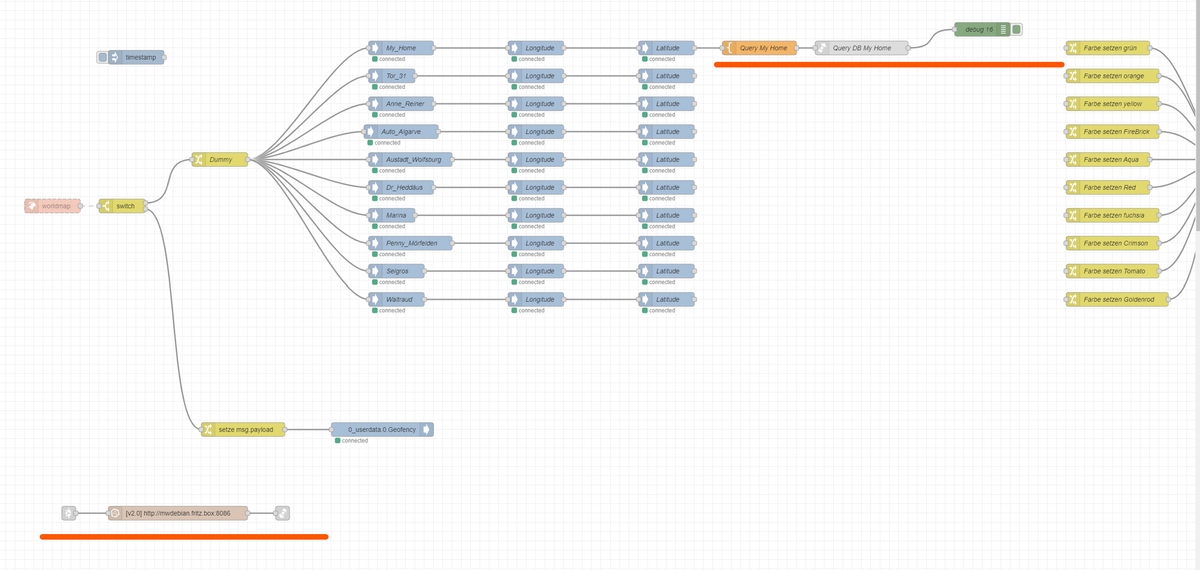Select the Latitude node in the Waltraud row
Screen dimensions: 1200x570
click(x=666, y=300)
